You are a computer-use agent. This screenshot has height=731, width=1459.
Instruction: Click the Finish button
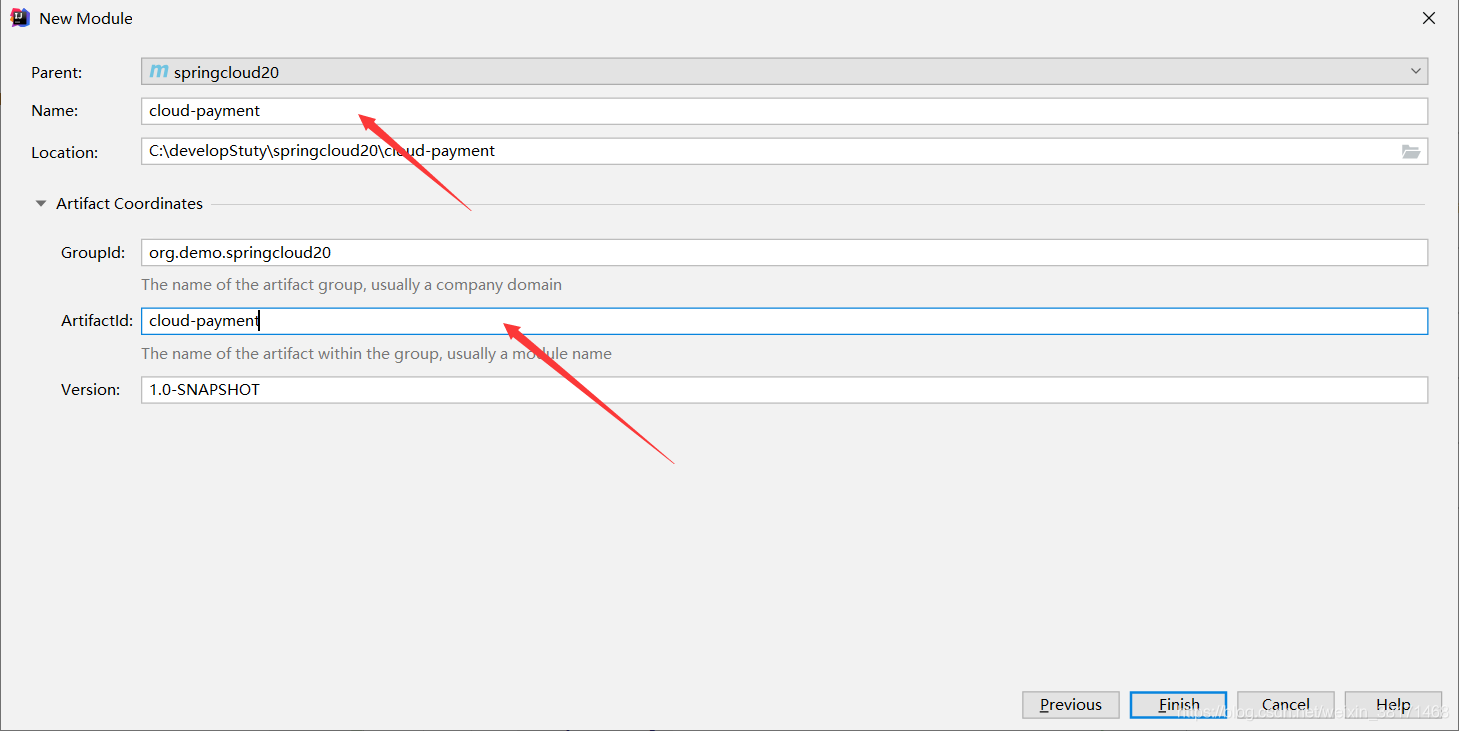click(x=1179, y=705)
